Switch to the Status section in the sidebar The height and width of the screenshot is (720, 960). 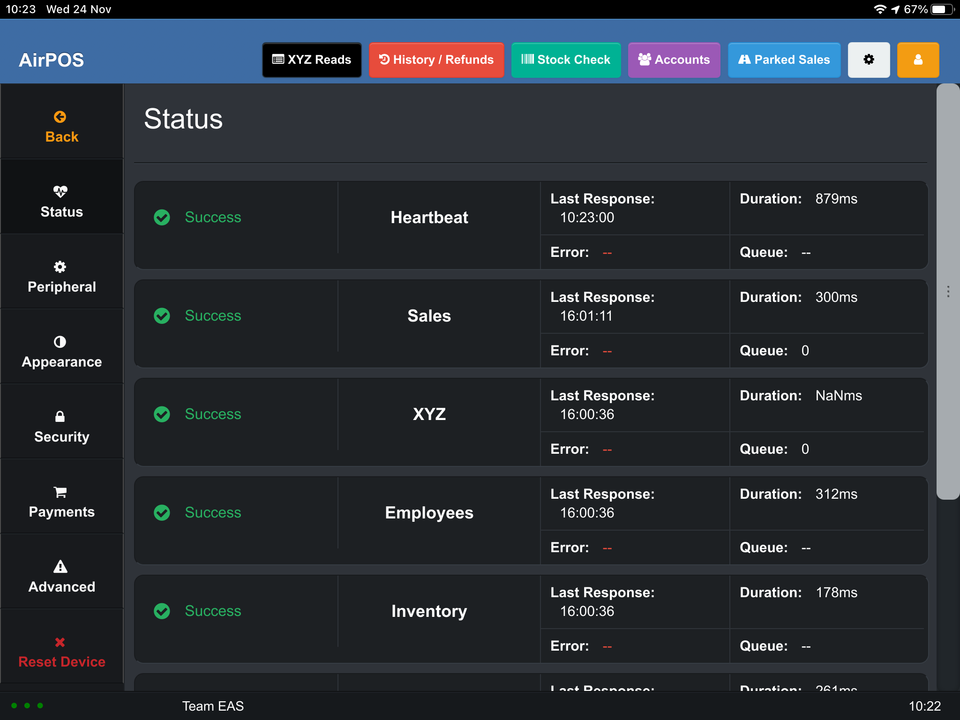click(61, 197)
